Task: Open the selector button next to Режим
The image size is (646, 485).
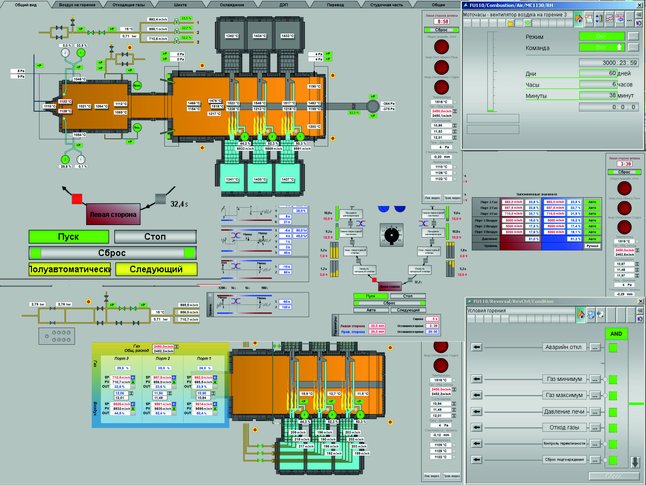Action: click(633, 36)
